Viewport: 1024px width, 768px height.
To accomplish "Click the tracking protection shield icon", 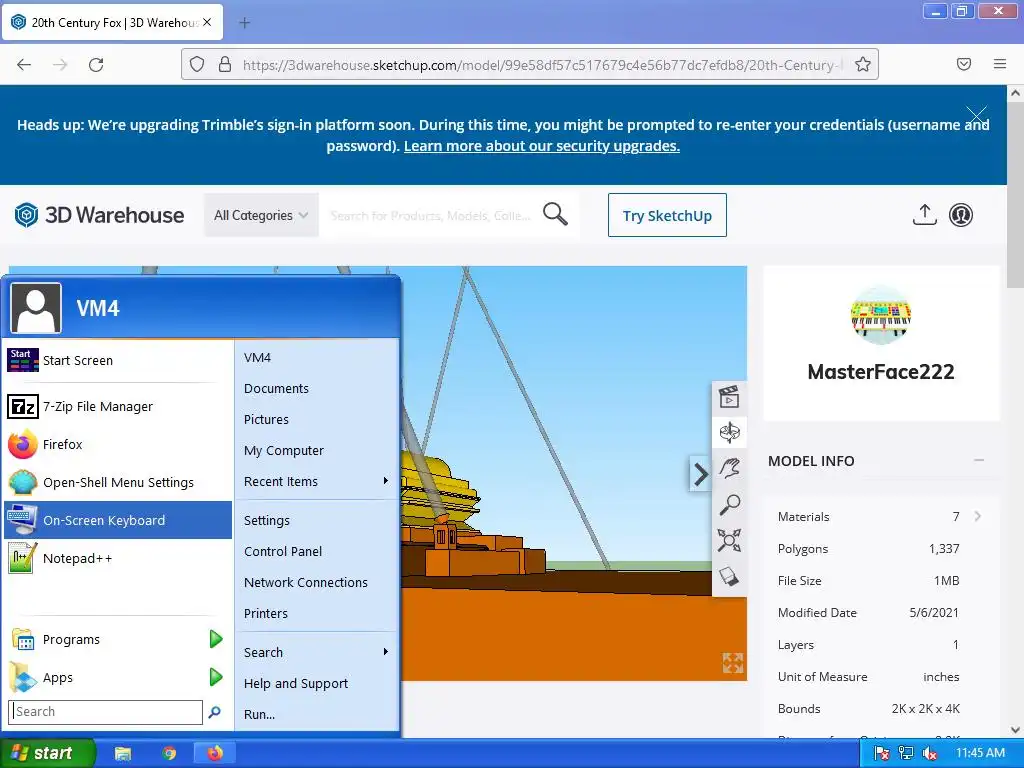I will (197, 64).
